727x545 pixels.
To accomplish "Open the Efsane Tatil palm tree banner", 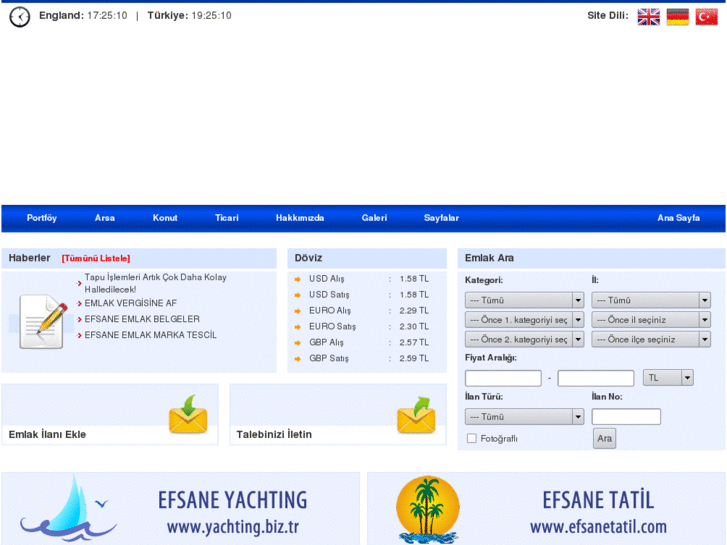I will point(545,509).
